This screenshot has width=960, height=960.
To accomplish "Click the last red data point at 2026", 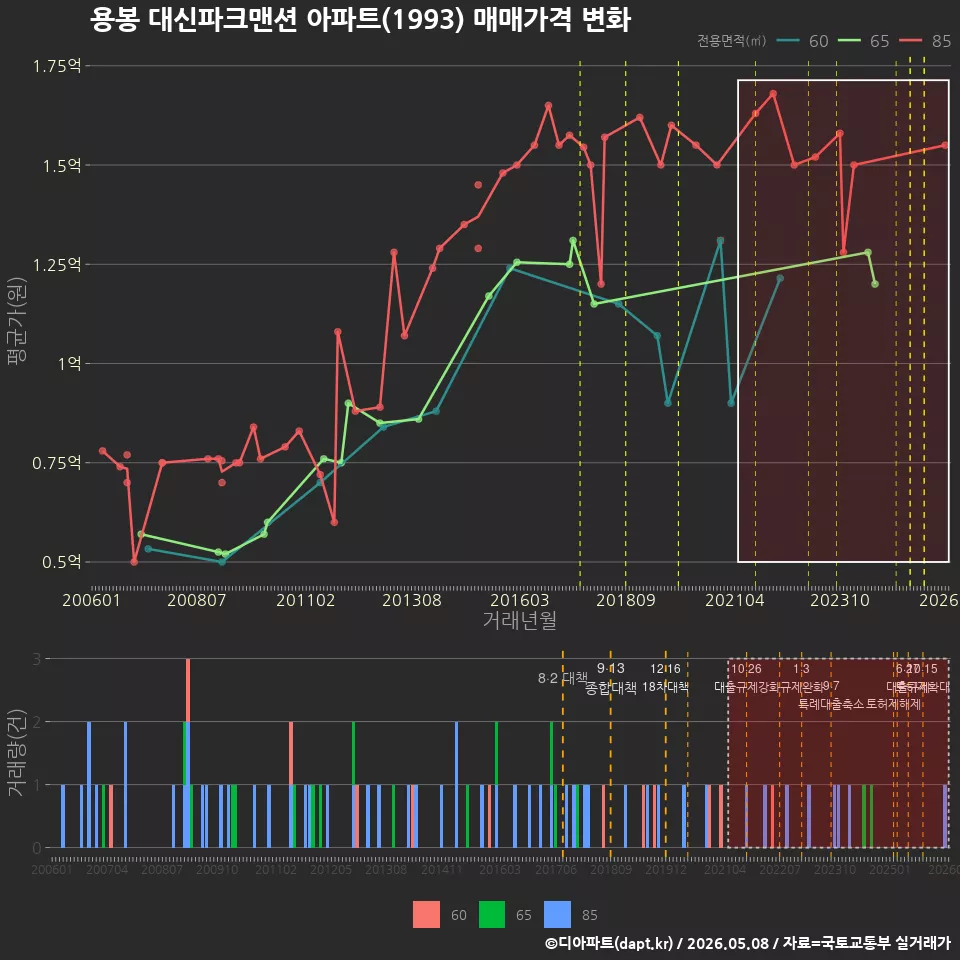I will [x=945, y=145].
